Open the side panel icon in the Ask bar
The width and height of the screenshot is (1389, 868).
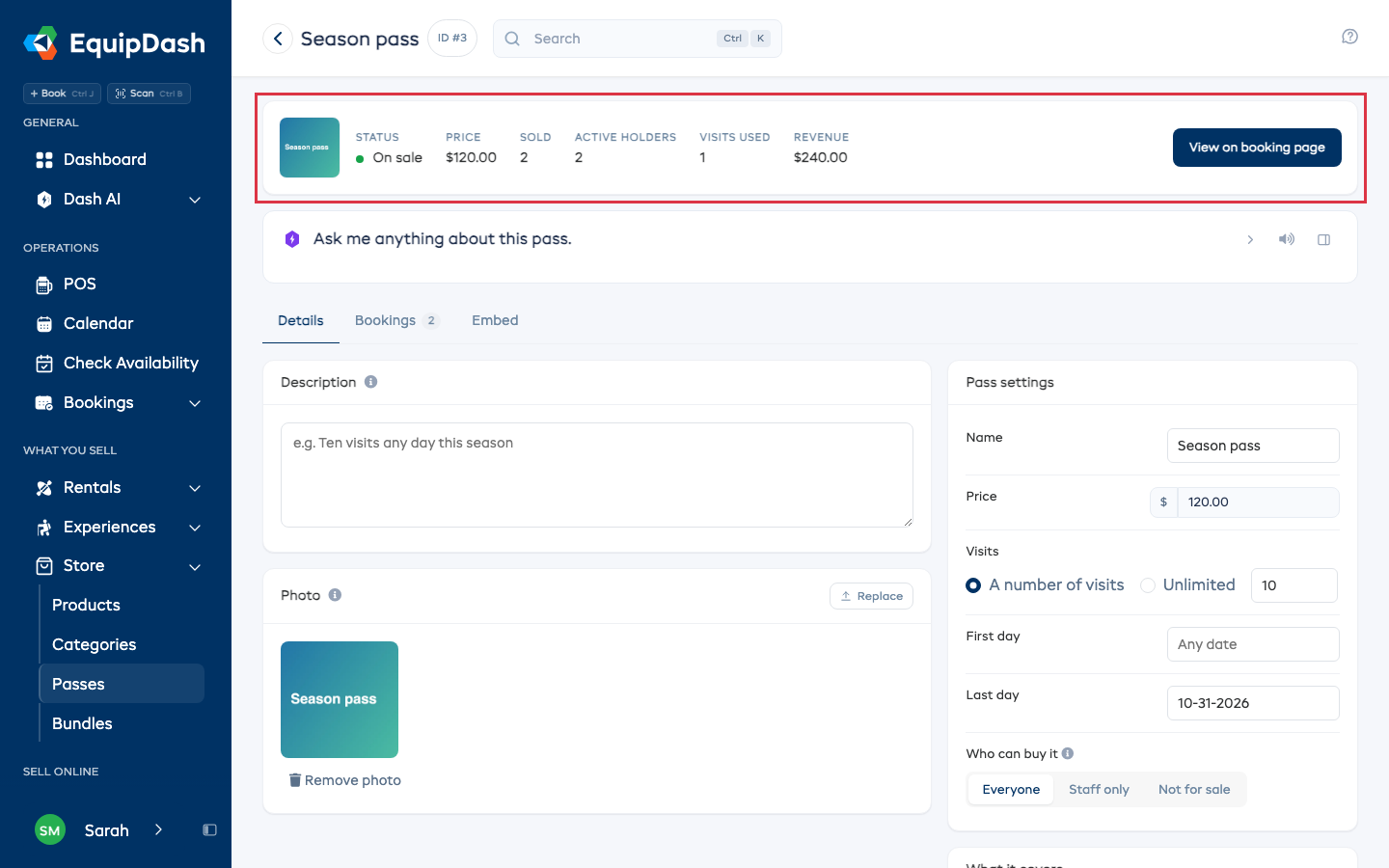(1323, 239)
